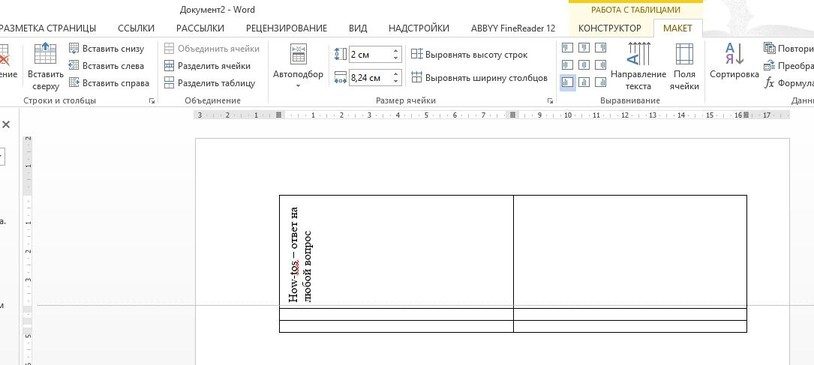Viewport: 814px width, 365px height.
Task: Align cell text top center
Action: (584, 48)
